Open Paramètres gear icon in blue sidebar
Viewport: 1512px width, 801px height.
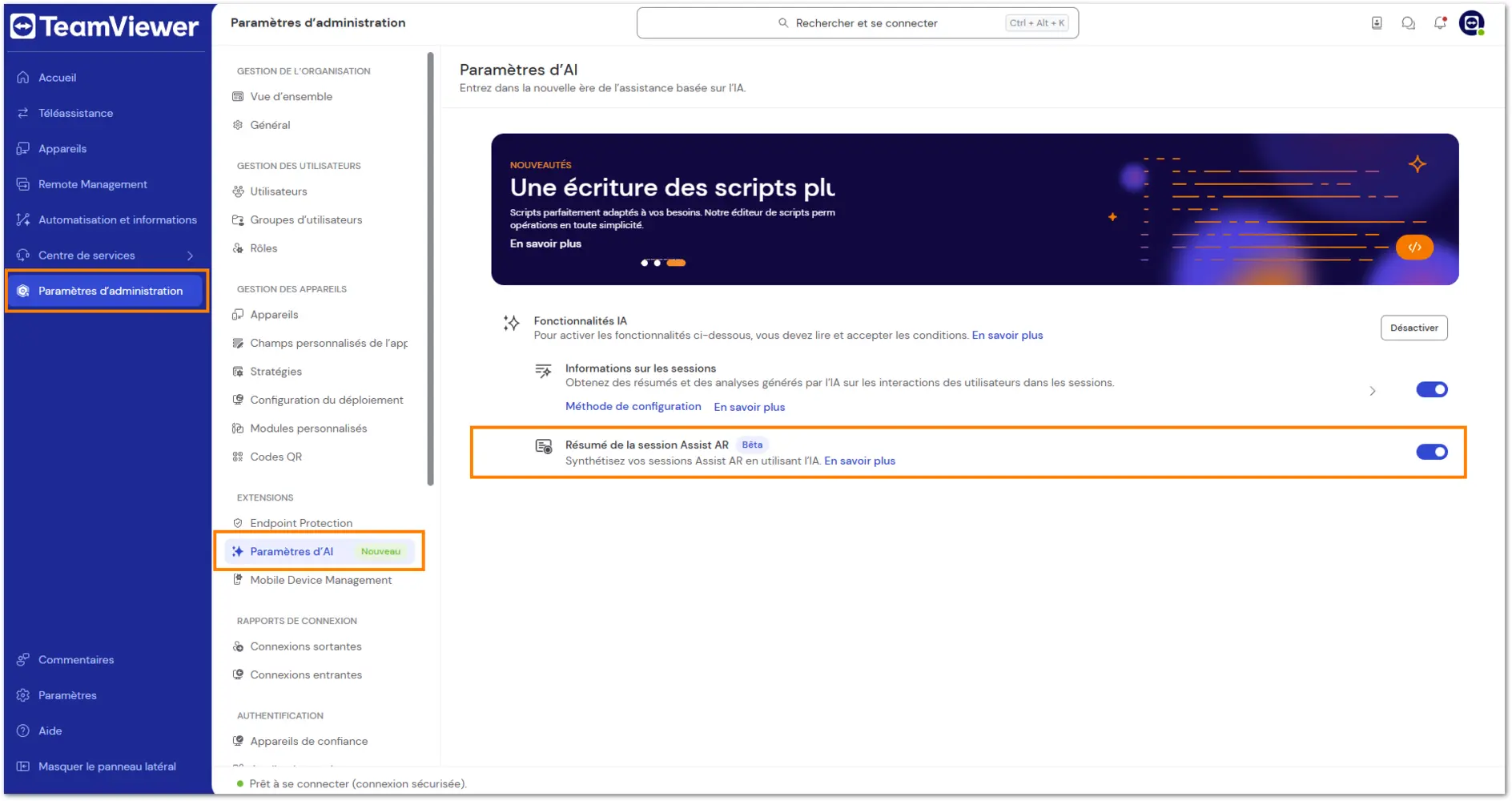[x=23, y=695]
